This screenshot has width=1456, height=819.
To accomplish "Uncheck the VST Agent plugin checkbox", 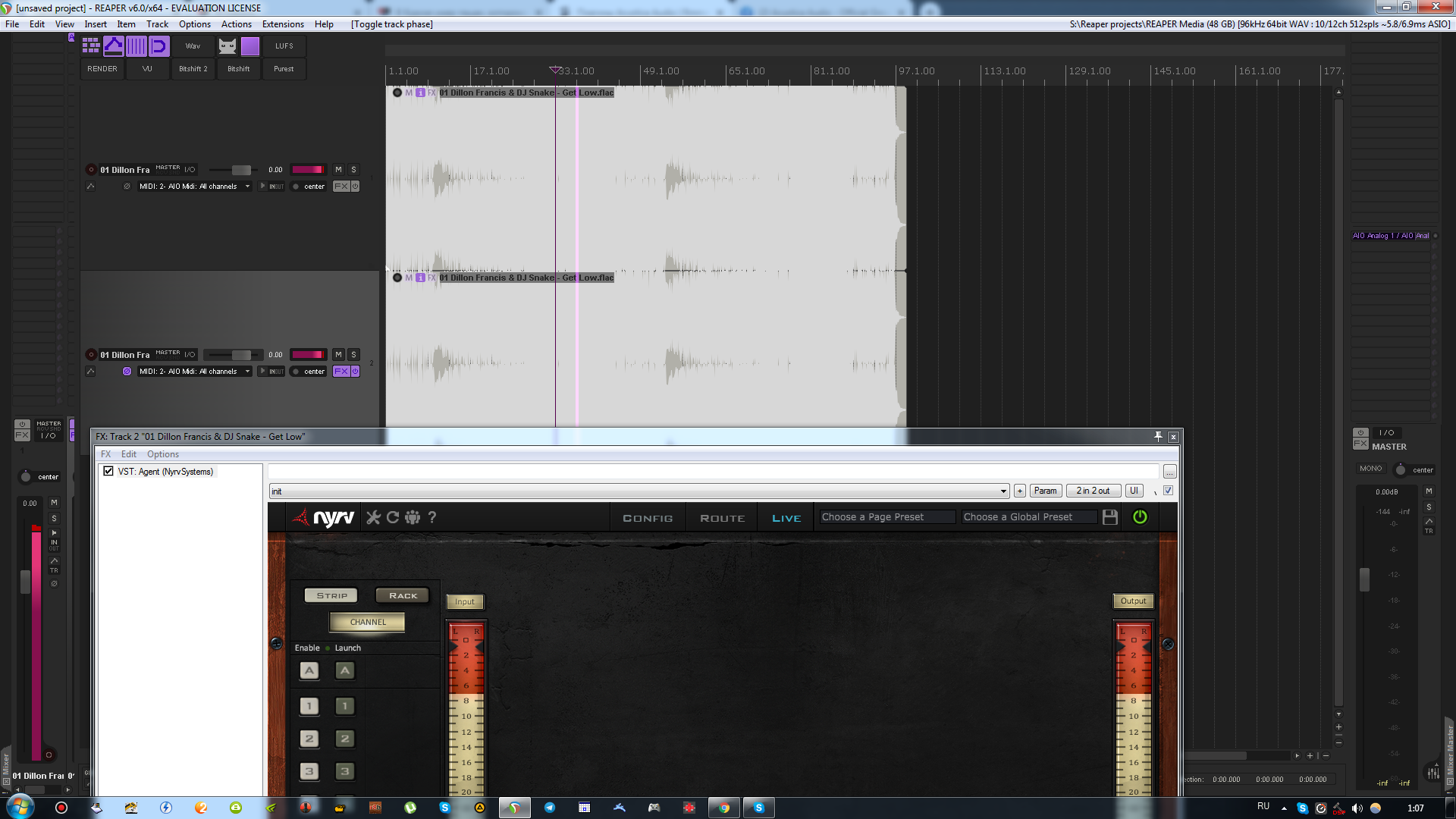I will pos(108,471).
